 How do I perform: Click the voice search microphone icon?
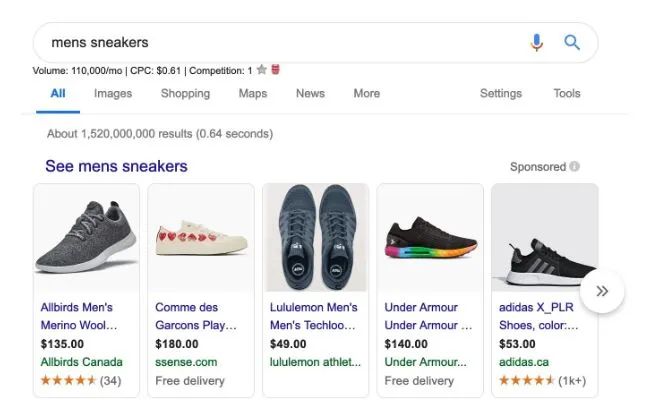537,42
